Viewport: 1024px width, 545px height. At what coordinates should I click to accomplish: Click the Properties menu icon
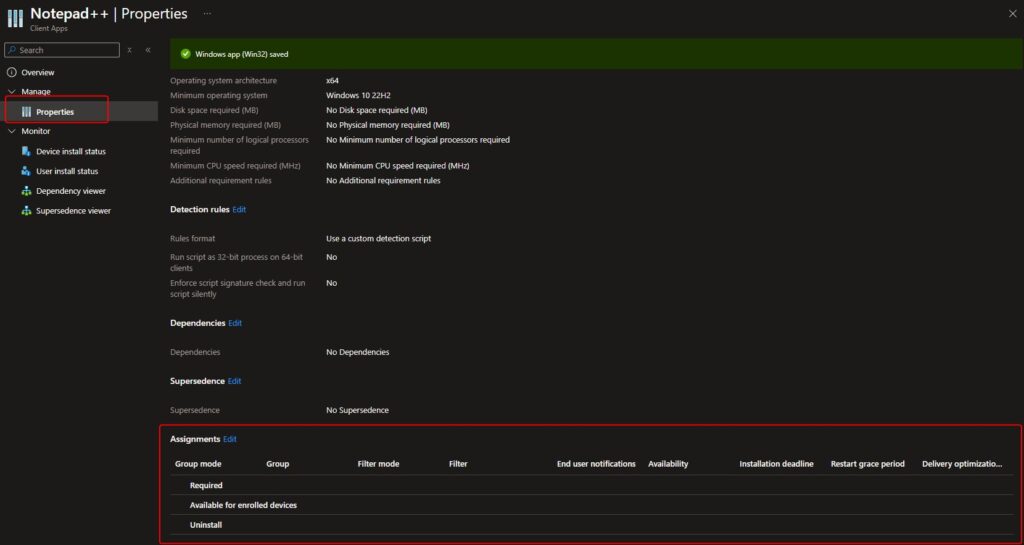point(26,112)
